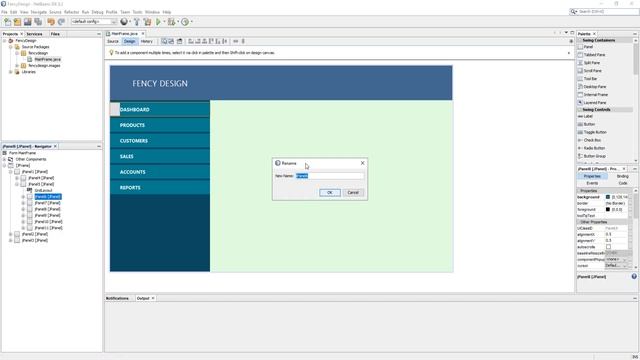
Task: Click the foreground color swatch property
Action: [x=608, y=209]
